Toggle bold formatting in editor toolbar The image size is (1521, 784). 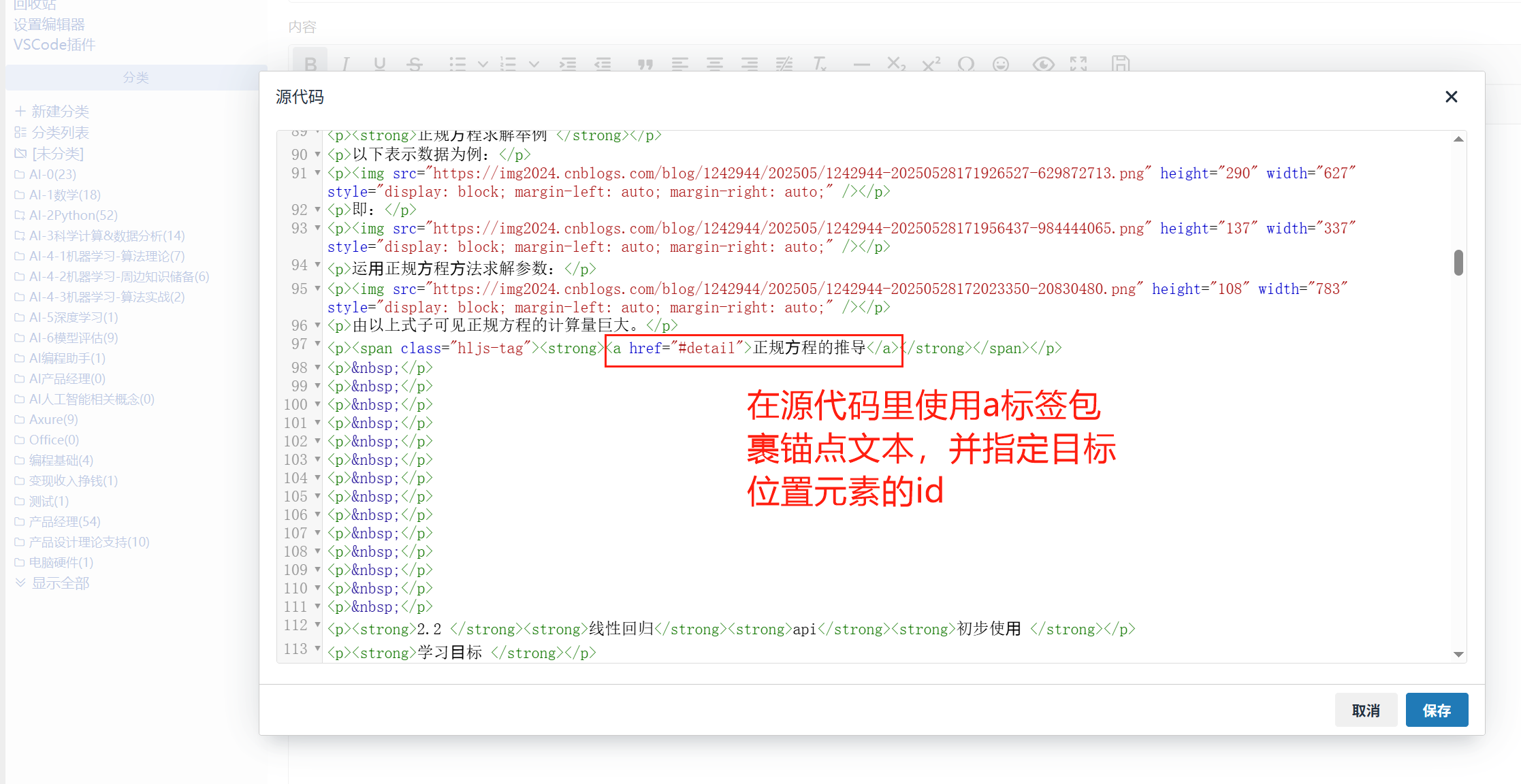coord(310,64)
